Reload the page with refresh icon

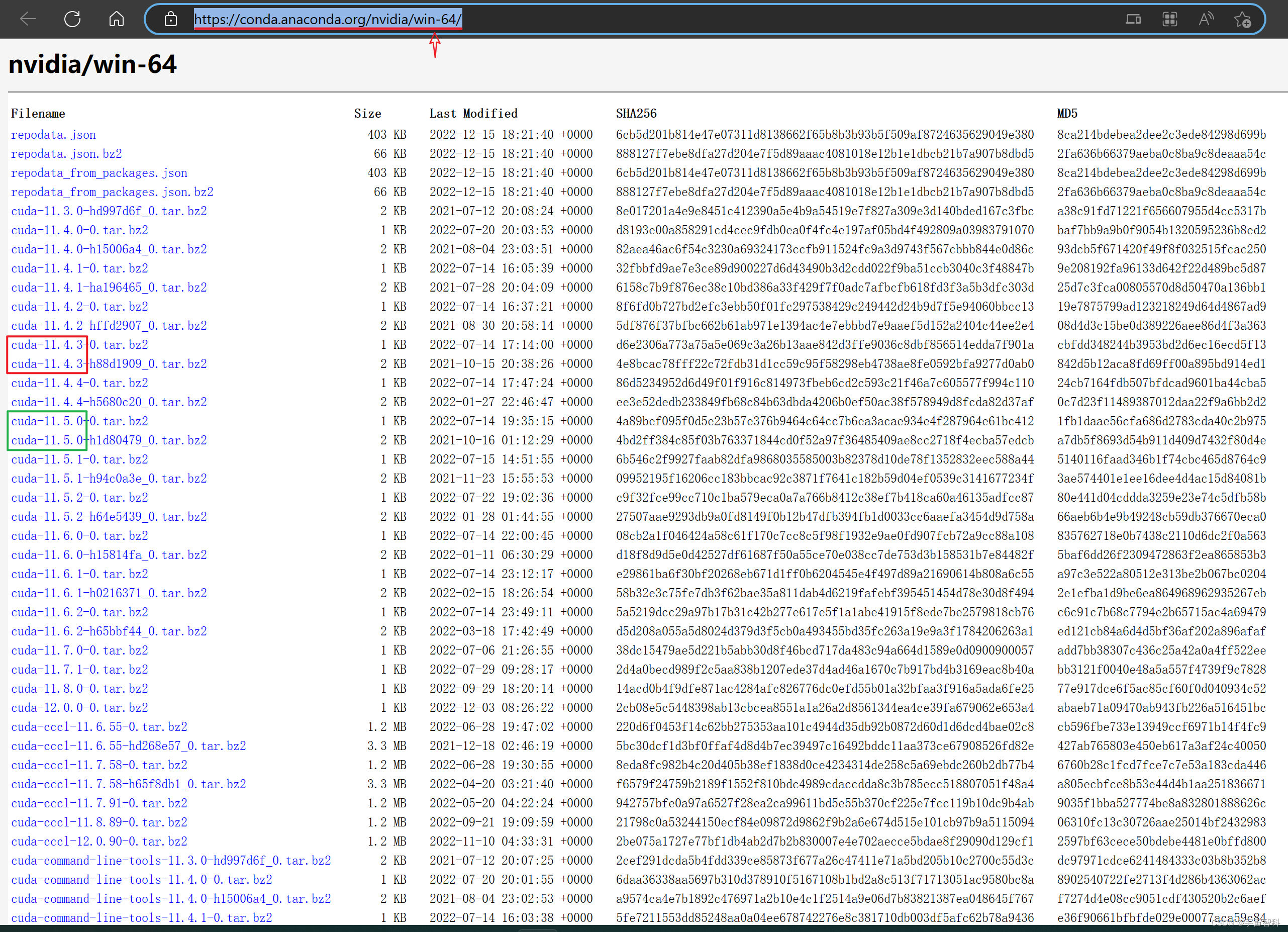(x=72, y=19)
